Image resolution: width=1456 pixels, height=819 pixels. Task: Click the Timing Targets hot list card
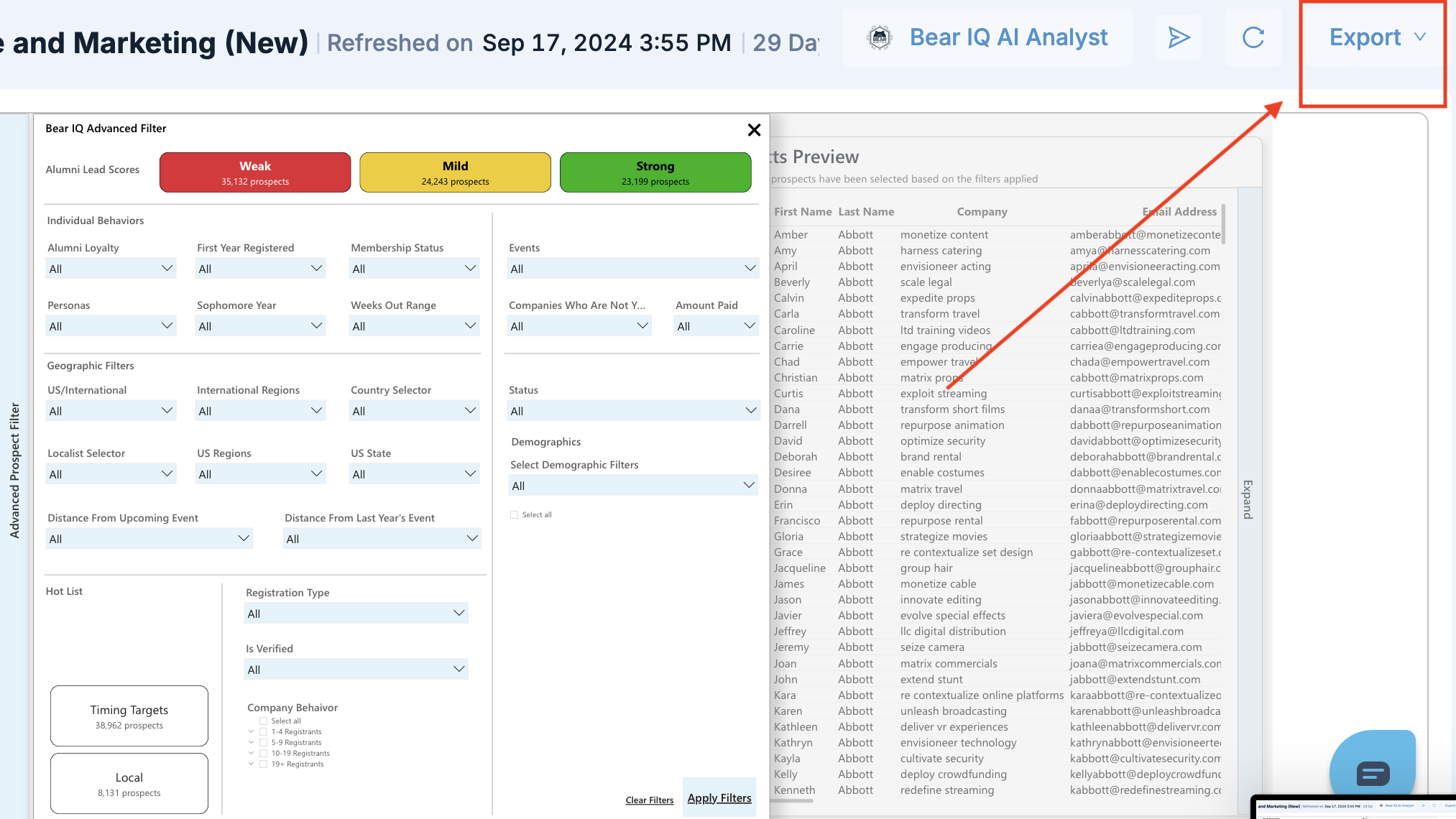(129, 716)
